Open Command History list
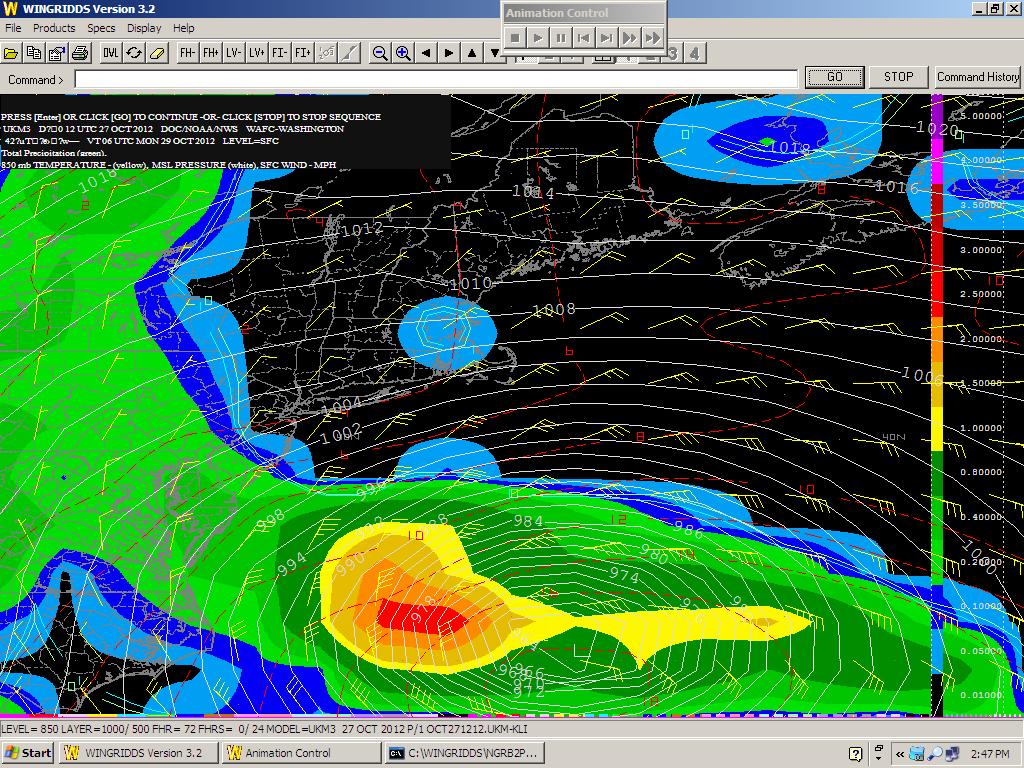Image resolution: width=1024 pixels, height=768 pixels. (x=977, y=77)
